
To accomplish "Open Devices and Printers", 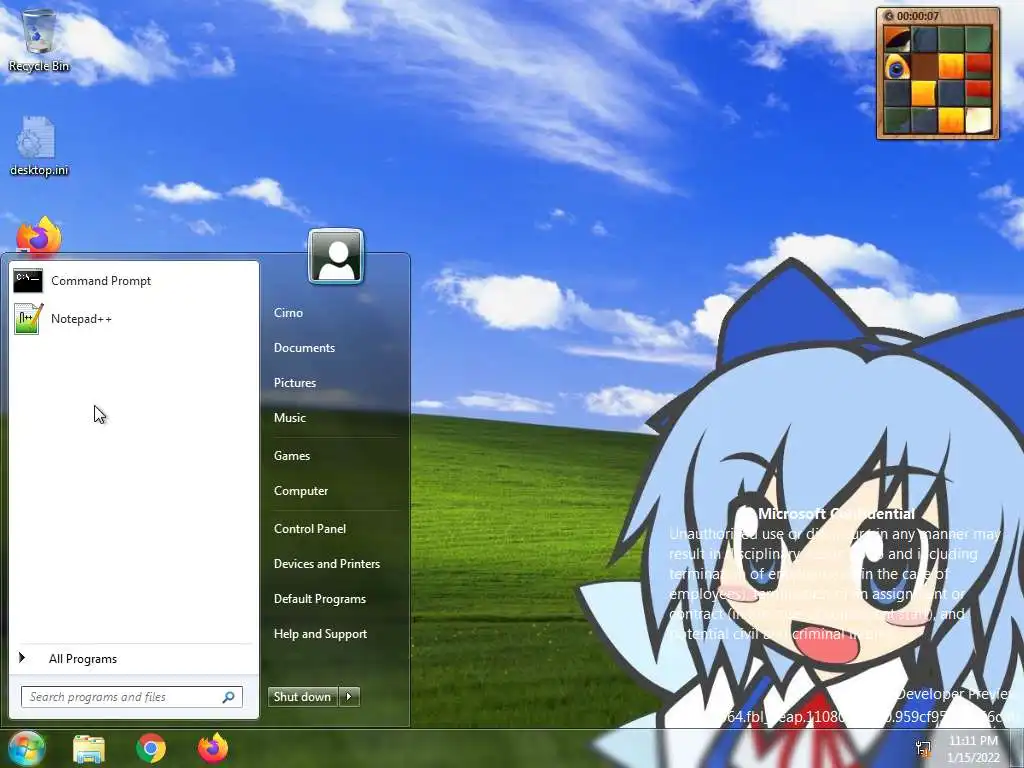I will (x=327, y=564).
